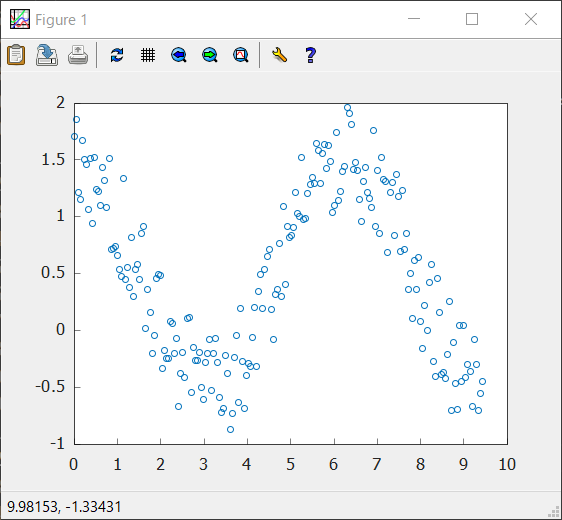This screenshot has height=520, width=562.
Task: Click the x-axis tick label 5
Action: 290,464
